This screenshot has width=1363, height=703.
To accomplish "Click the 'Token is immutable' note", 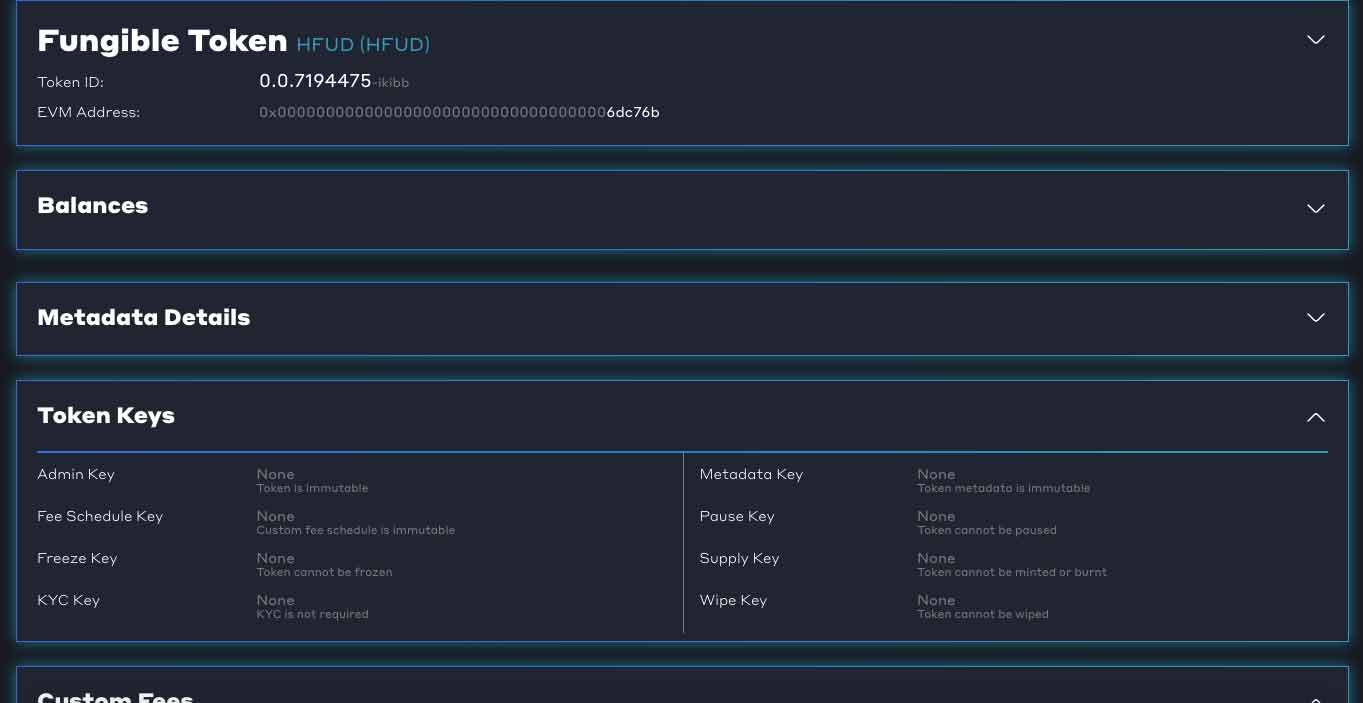I will click(x=312, y=488).
